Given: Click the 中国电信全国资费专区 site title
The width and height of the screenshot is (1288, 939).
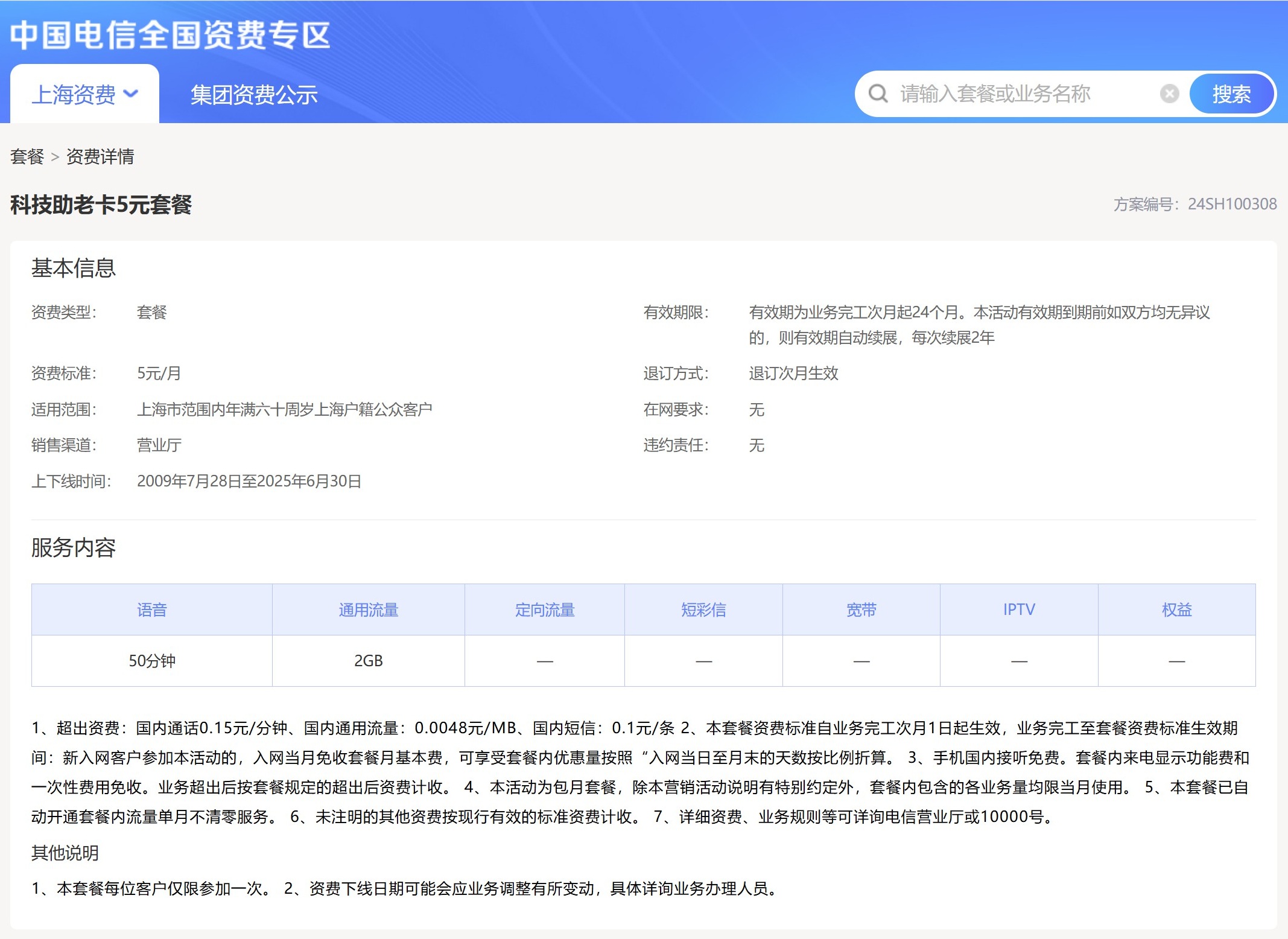Looking at the screenshot, I should click(170, 35).
